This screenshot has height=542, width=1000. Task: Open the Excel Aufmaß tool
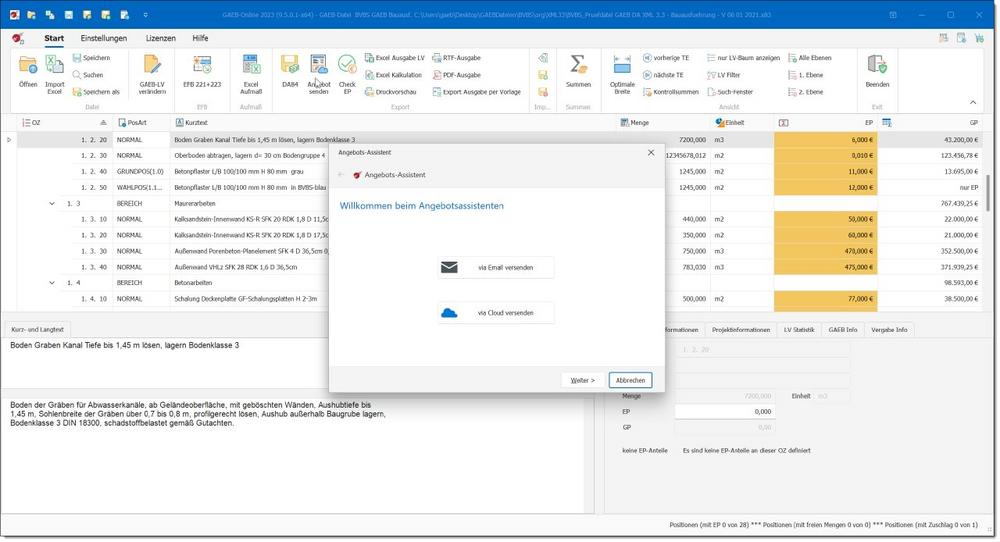coord(251,74)
